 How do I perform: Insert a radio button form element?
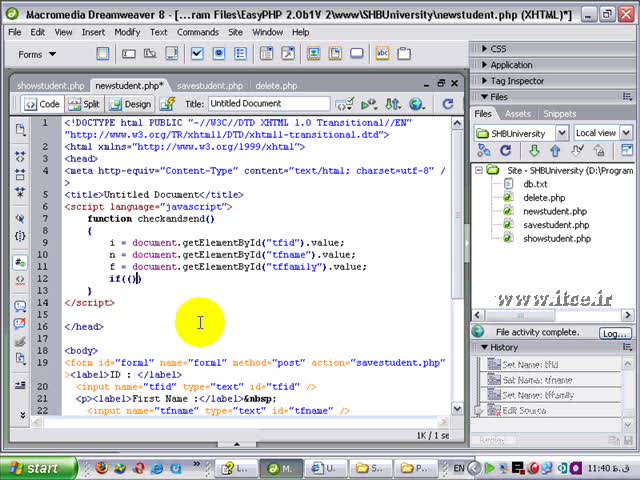pyautogui.click(x=218, y=54)
